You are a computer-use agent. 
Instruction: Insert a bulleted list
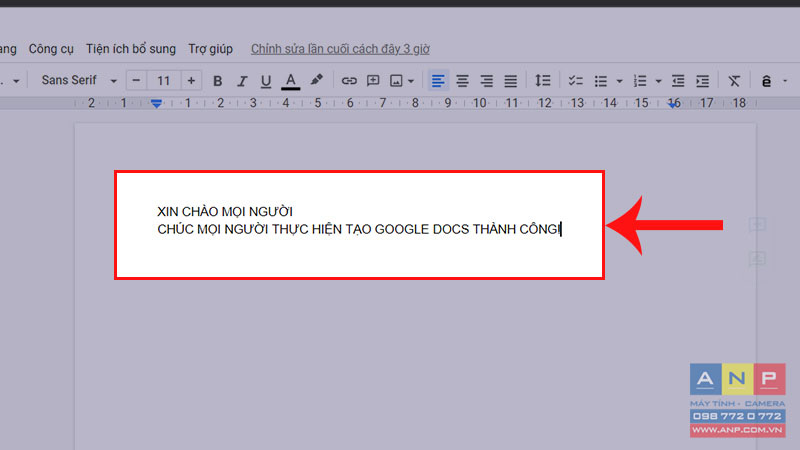pyautogui.click(x=601, y=81)
